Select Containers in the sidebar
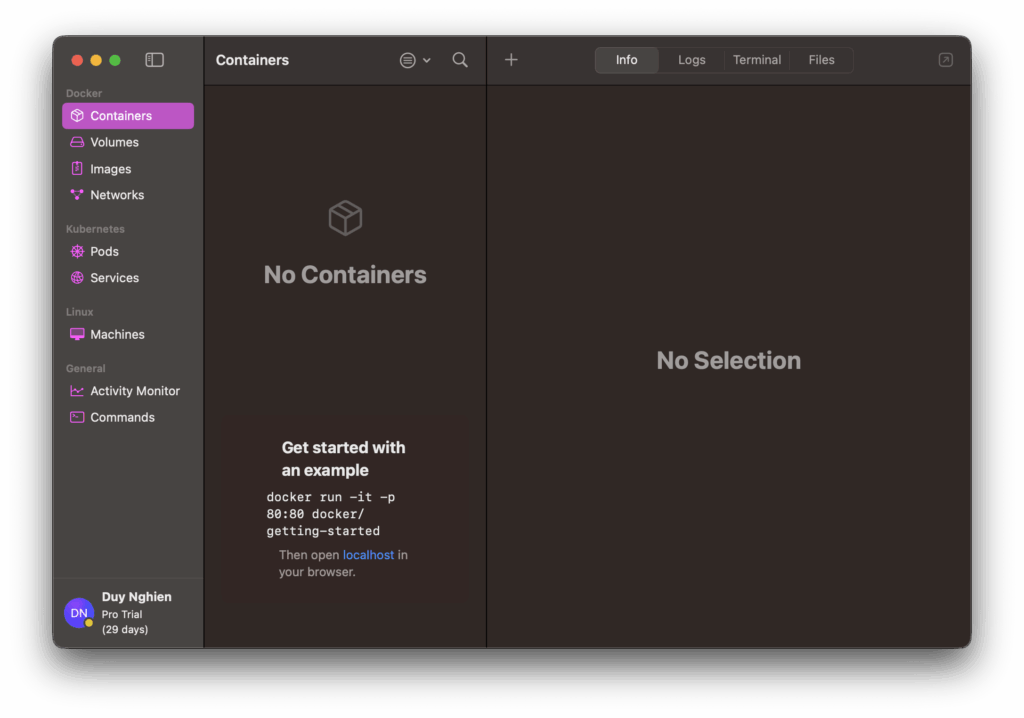The image size is (1024, 718). tap(127, 116)
